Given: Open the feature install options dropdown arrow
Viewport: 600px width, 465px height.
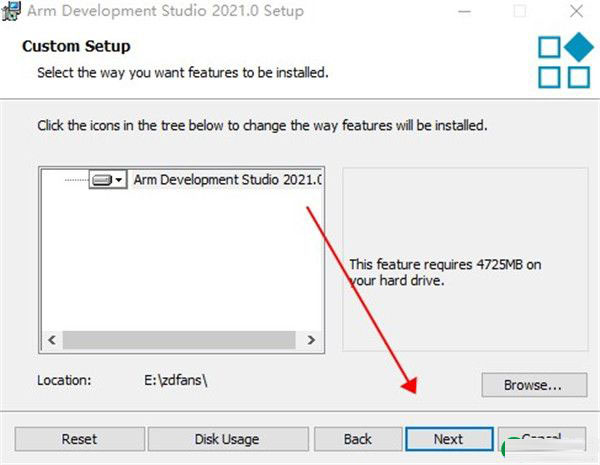Looking at the screenshot, I should click(x=119, y=179).
